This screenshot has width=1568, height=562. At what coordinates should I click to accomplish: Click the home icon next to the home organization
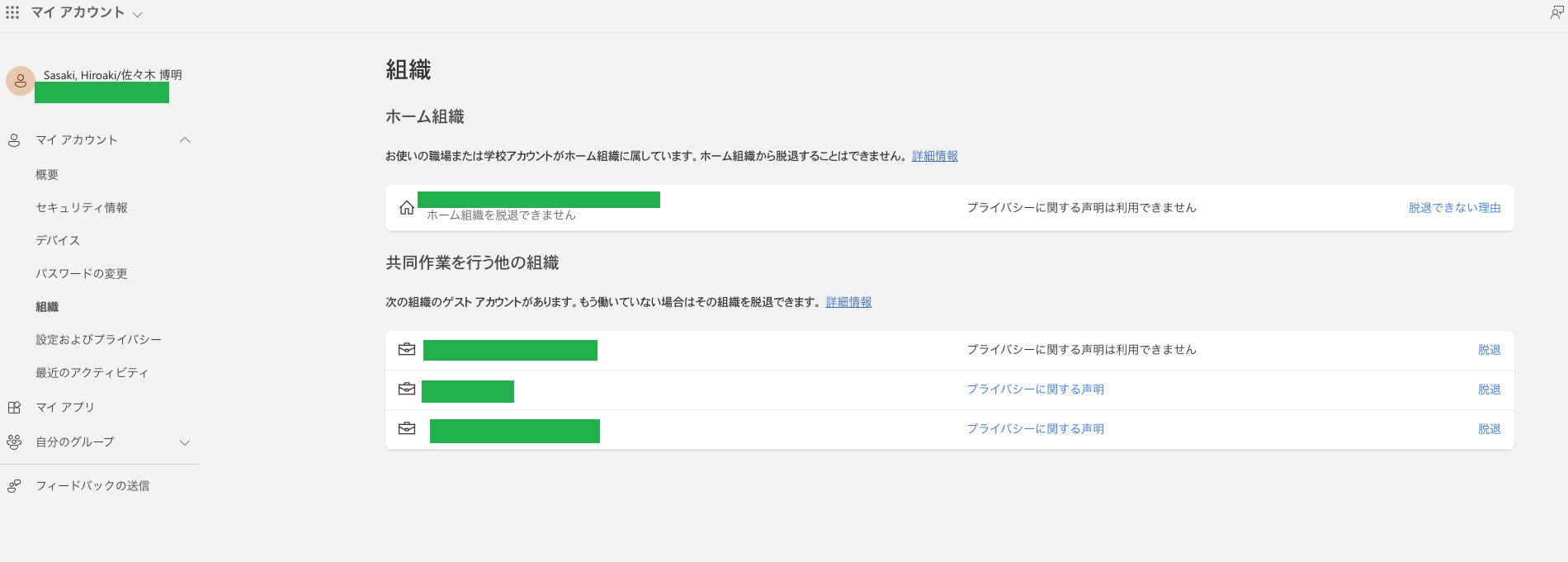pos(406,208)
